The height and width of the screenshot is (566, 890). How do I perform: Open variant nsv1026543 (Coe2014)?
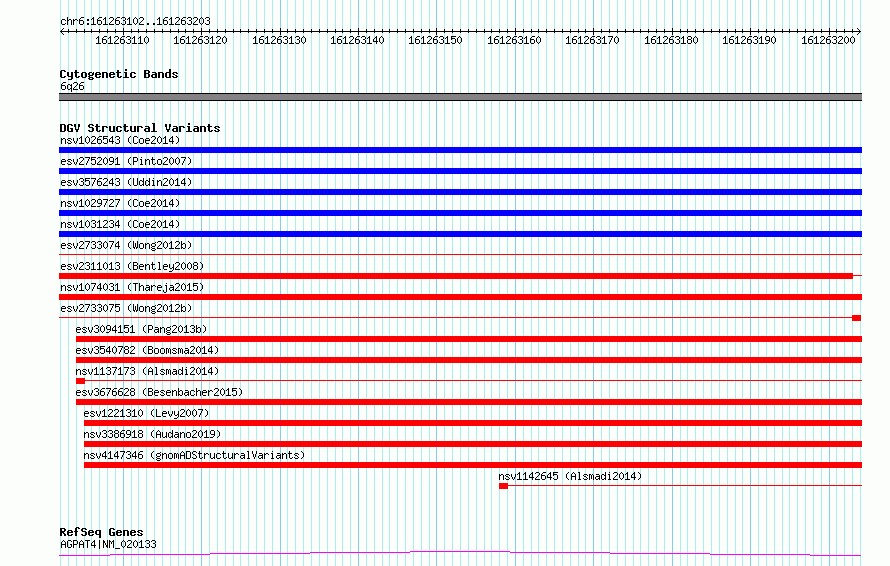120,140
